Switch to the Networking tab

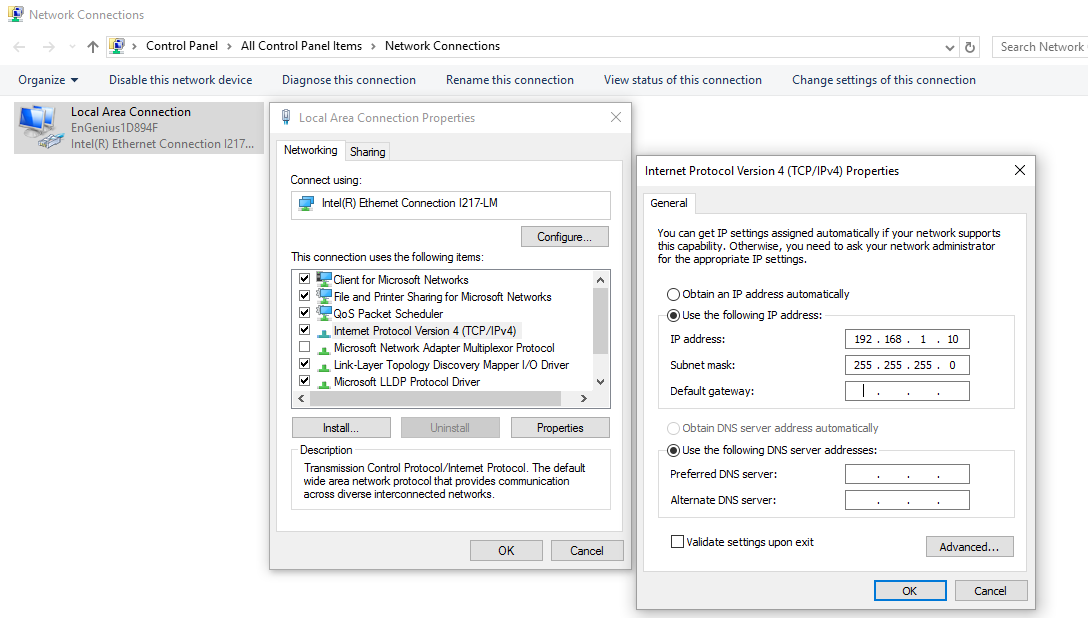(310, 150)
